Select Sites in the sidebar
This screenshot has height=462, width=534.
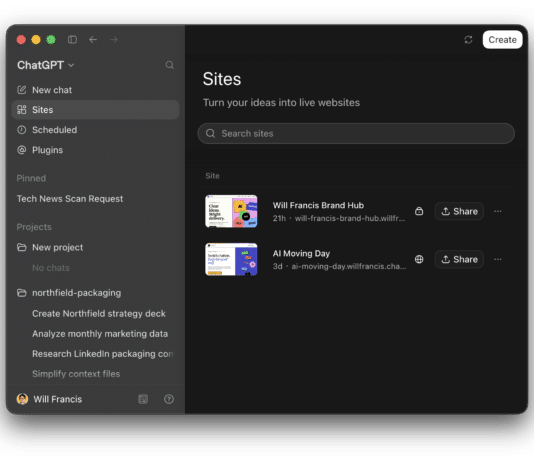point(95,110)
